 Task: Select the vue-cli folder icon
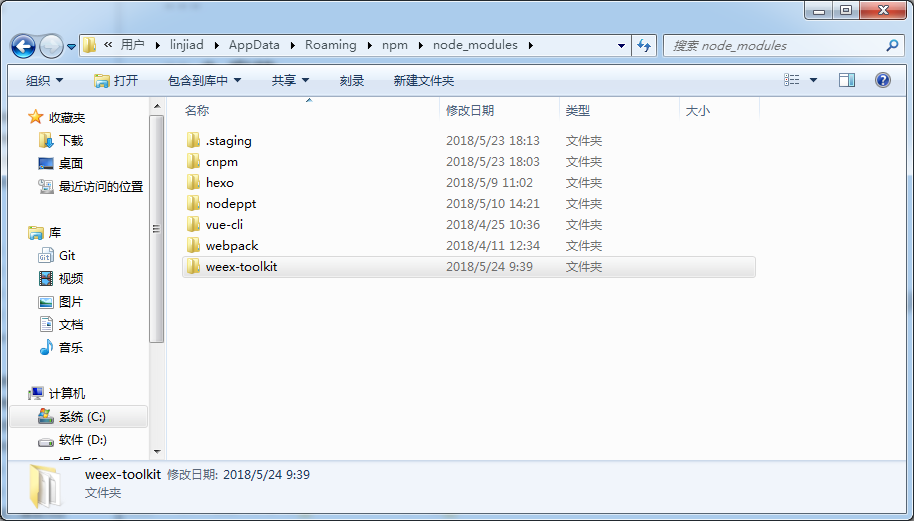coord(194,224)
